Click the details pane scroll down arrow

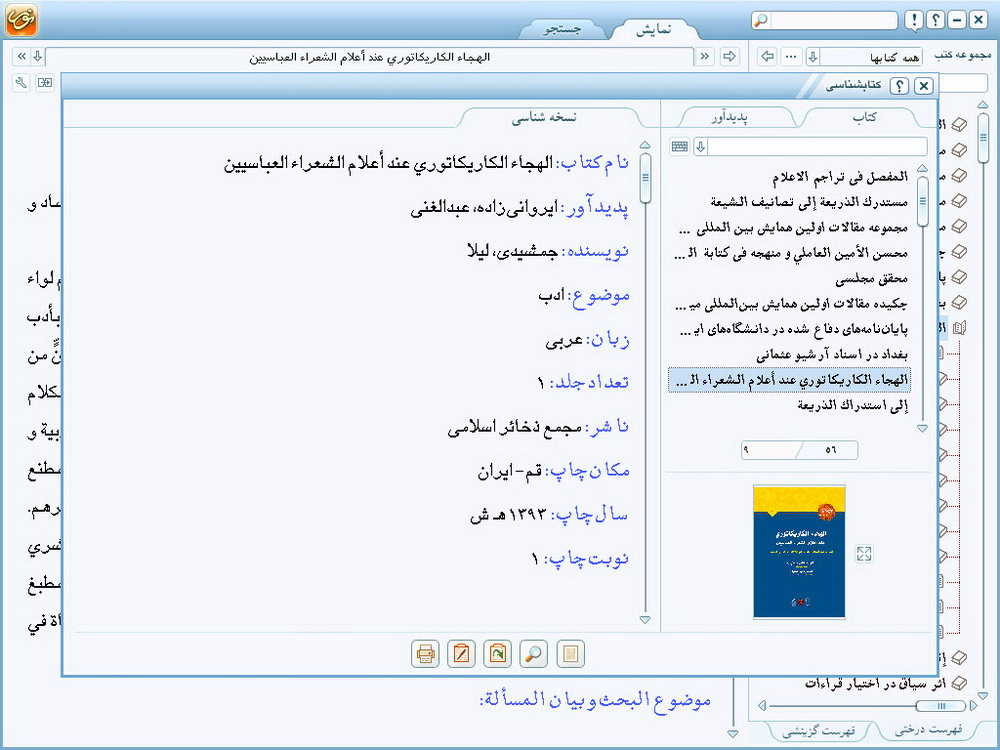pyautogui.click(x=645, y=619)
